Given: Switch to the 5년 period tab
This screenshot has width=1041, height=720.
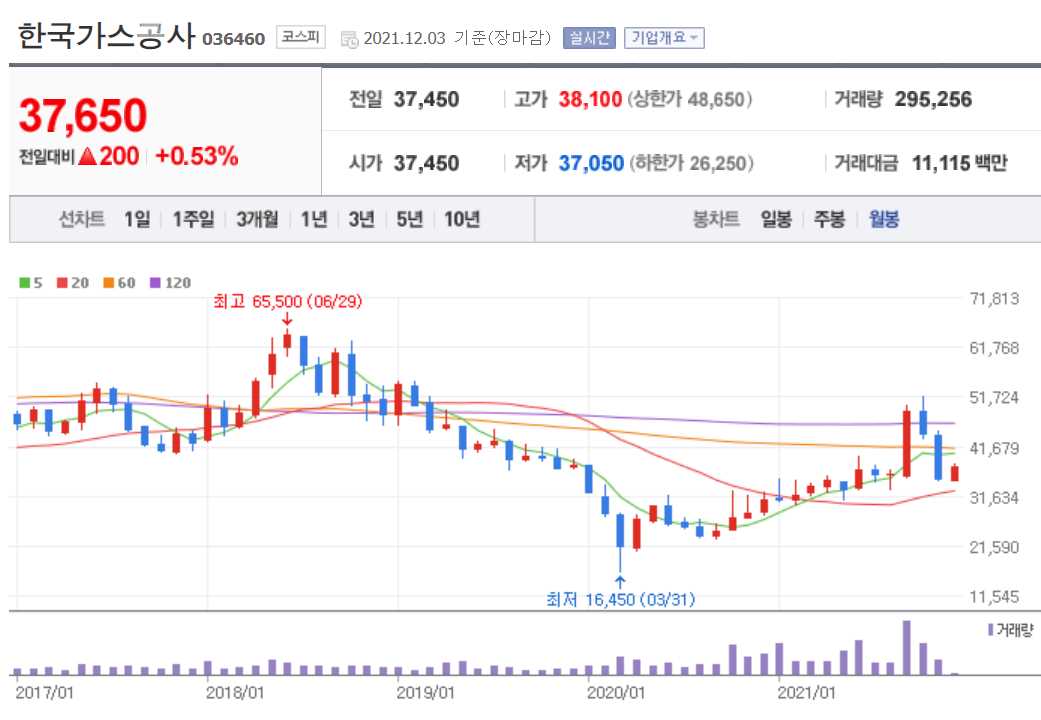Looking at the screenshot, I should coord(408,219).
